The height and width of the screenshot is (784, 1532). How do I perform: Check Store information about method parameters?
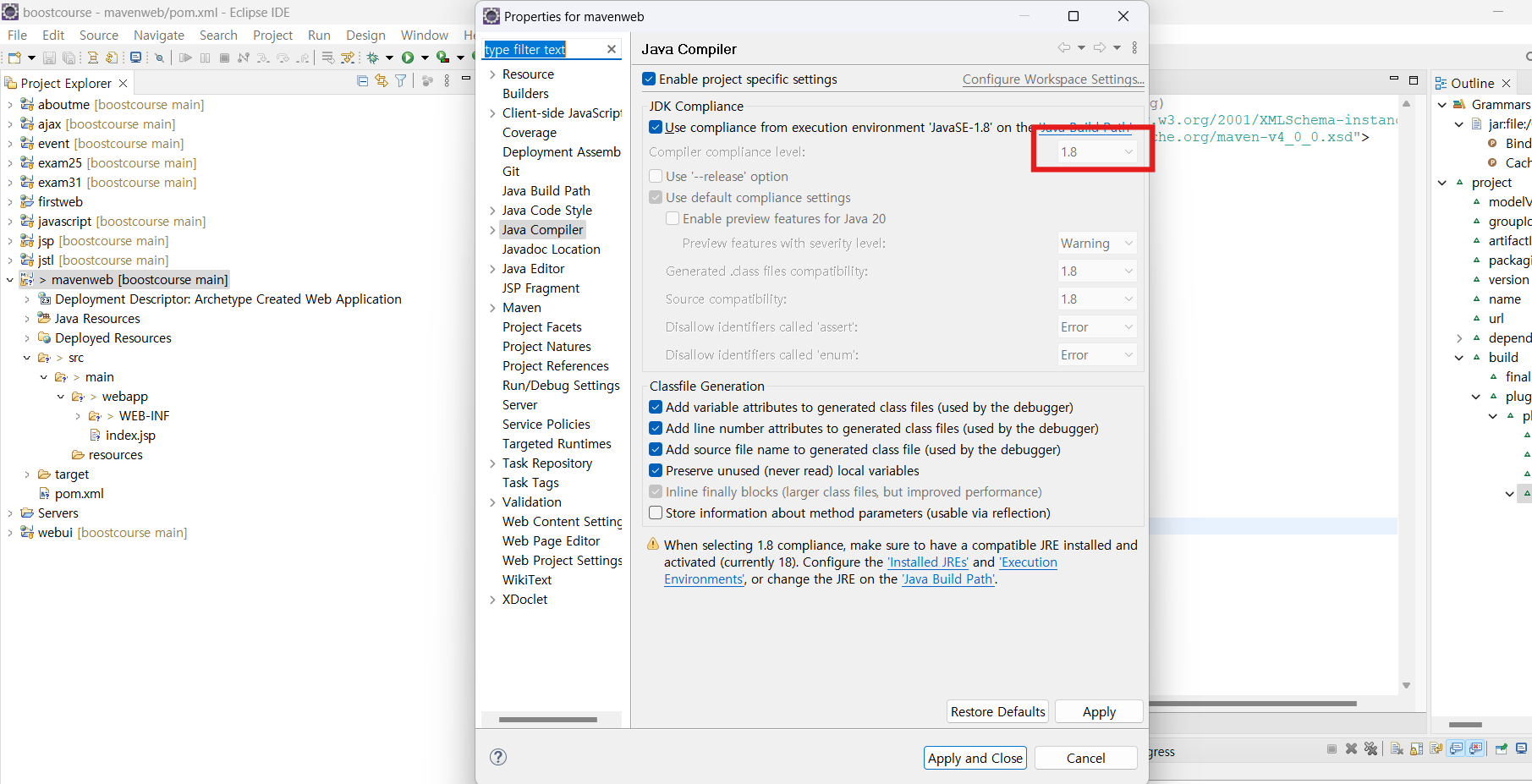[x=656, y=513]
